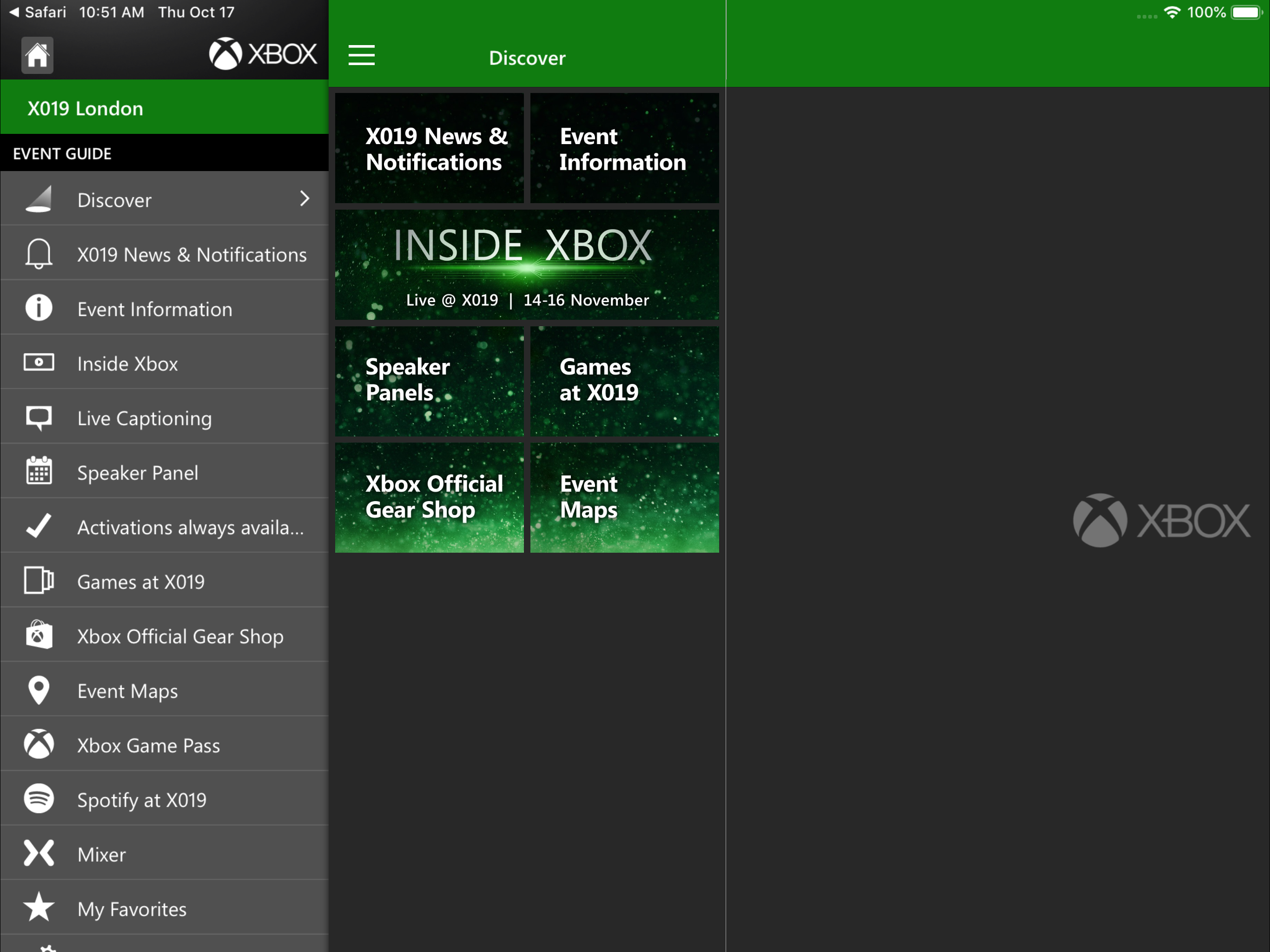Open the Inside Xbox banner tile
1270x952 pixels.
click(527, 264)
